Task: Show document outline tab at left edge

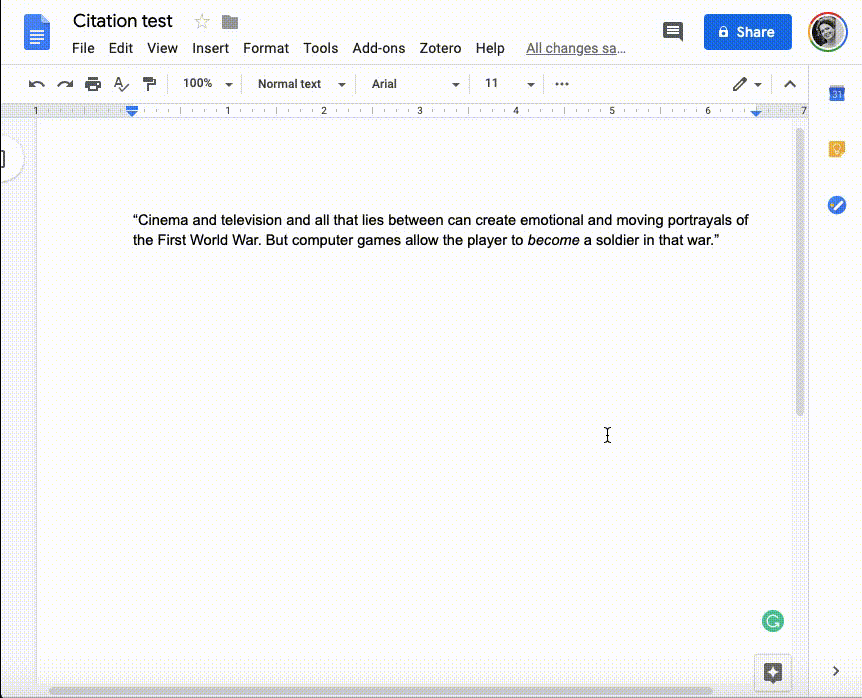Action: click(8, 158)
